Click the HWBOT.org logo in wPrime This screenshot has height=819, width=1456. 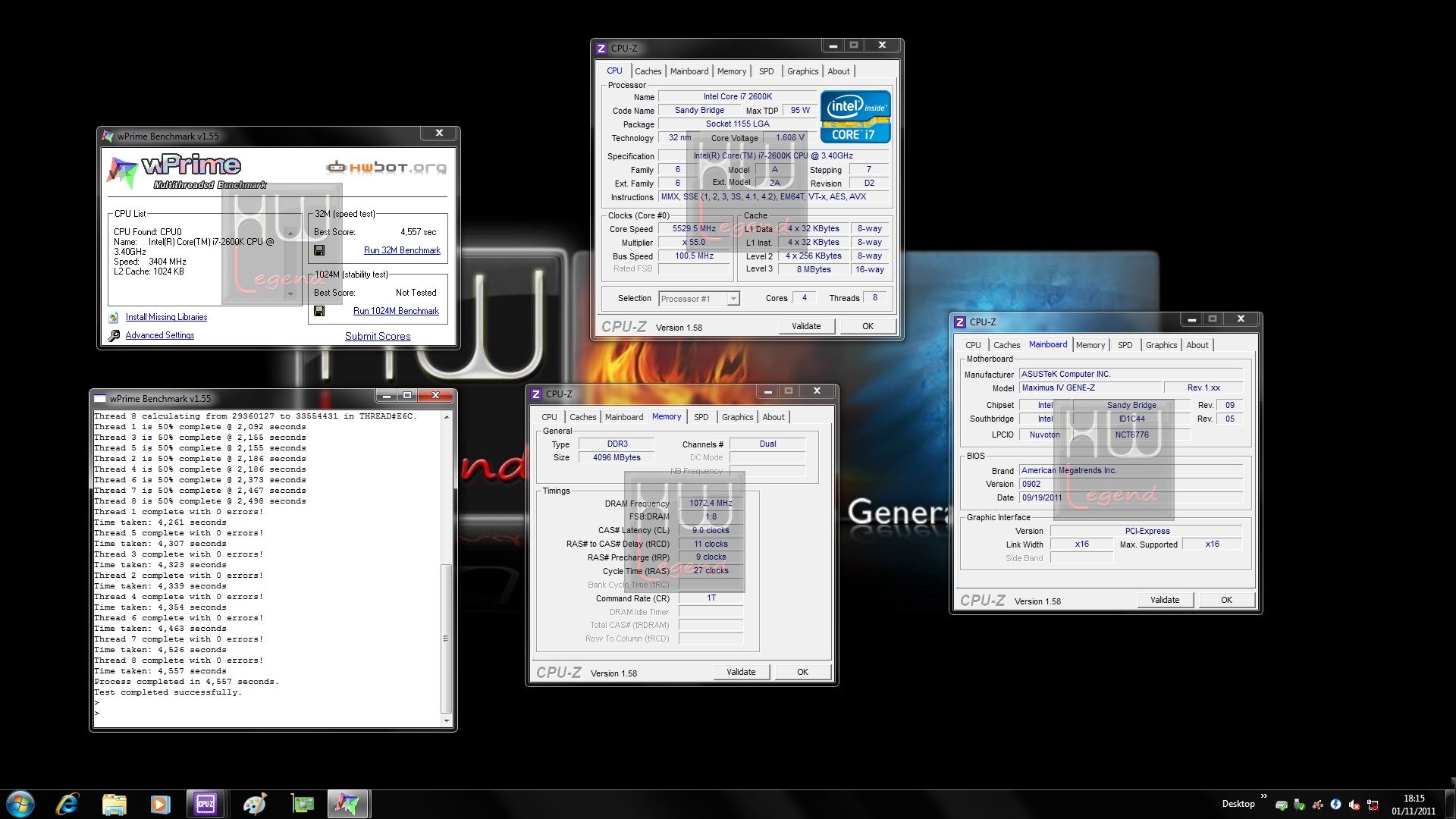387,167
